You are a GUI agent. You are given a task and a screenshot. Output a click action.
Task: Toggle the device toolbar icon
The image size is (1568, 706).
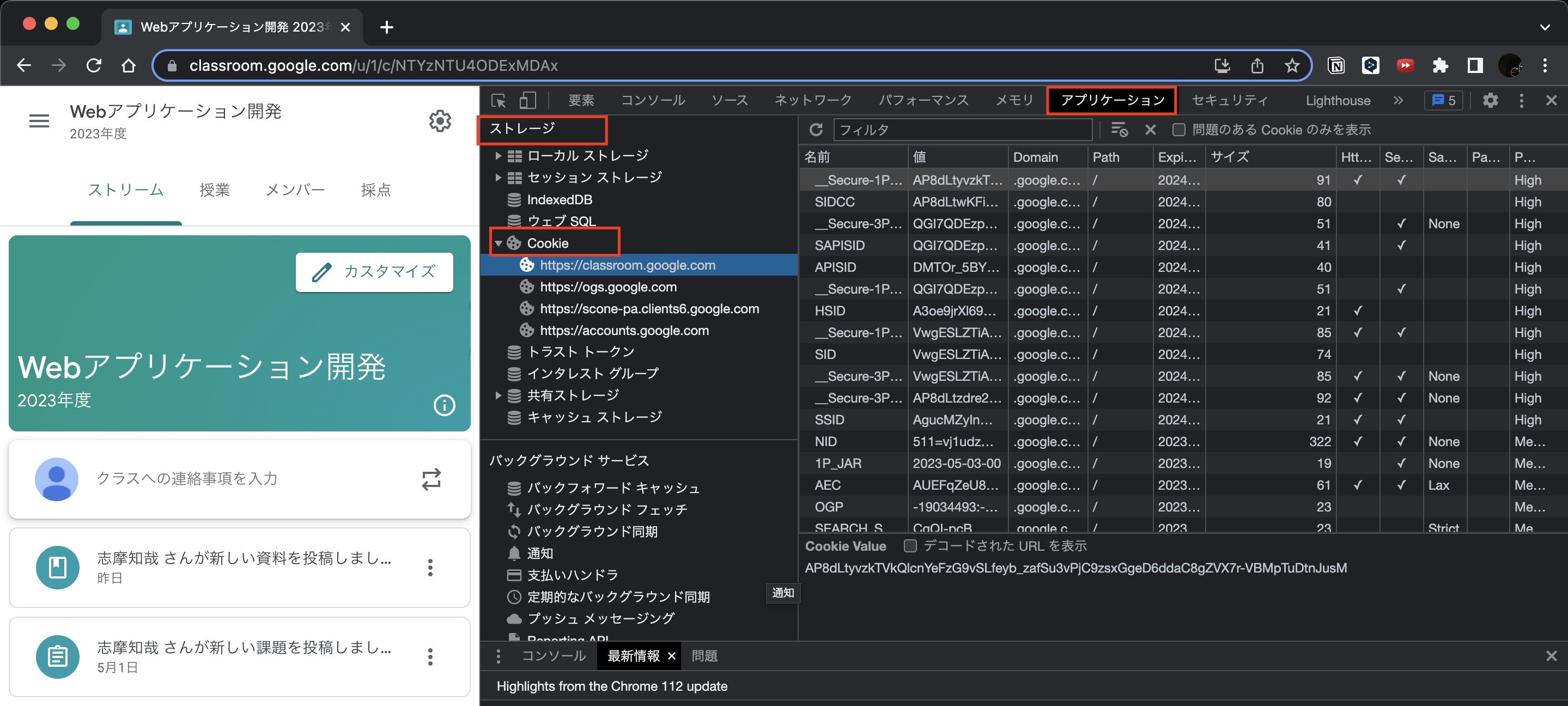[528, 100]
